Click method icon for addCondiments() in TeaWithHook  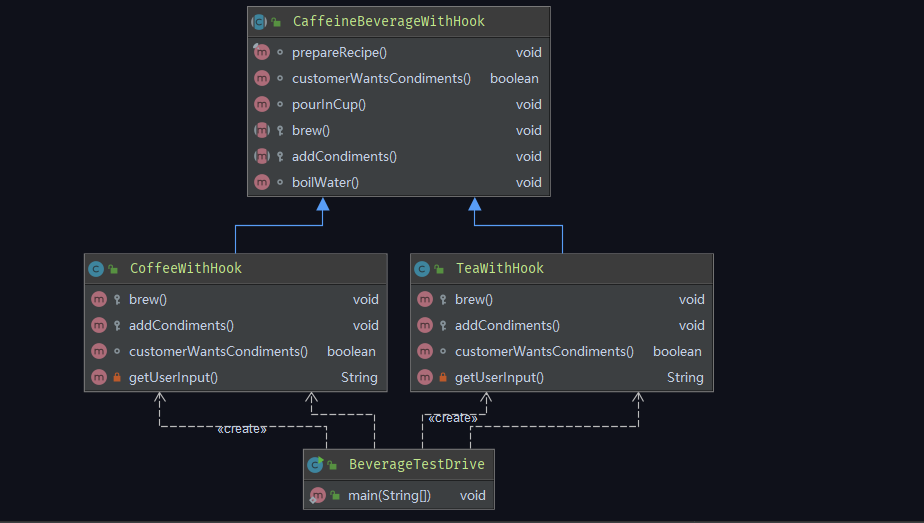pos(425,325)
